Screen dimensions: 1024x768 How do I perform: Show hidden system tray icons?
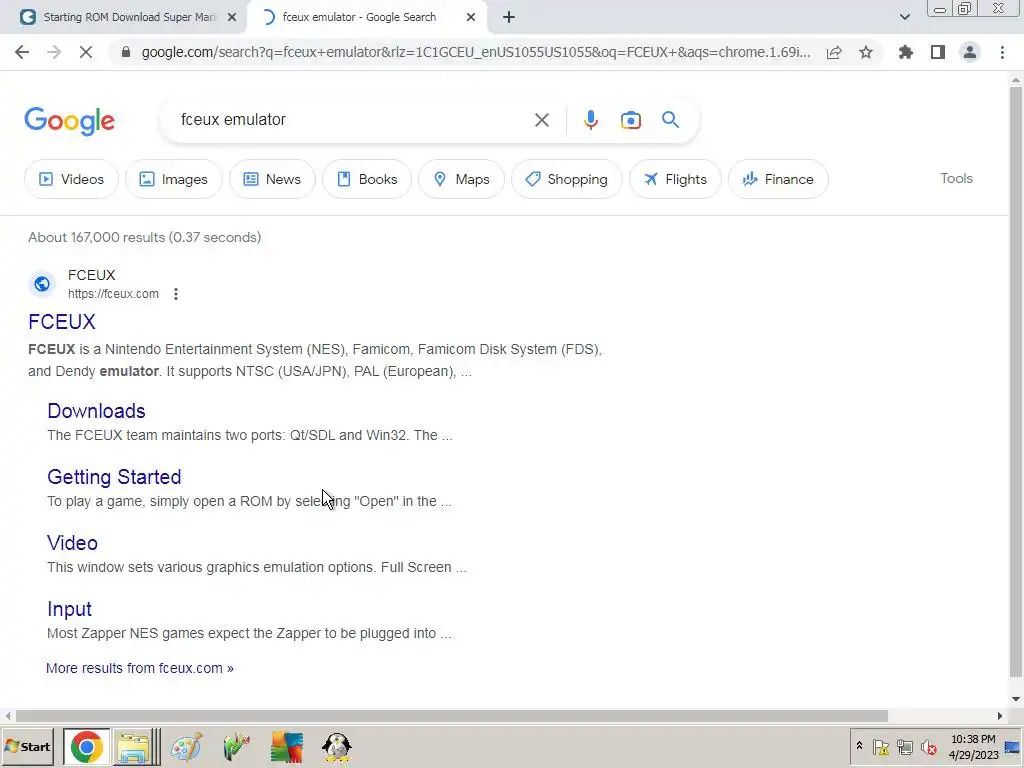(x=859, y=746)
